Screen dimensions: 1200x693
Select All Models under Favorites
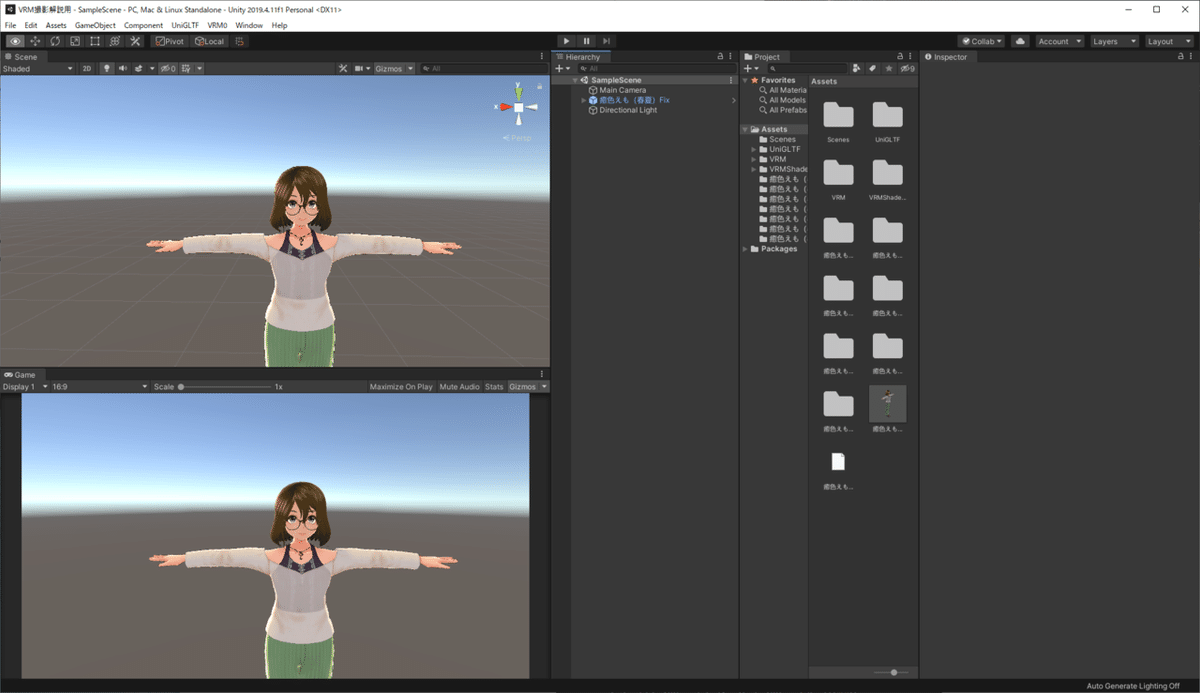[787, 100]
